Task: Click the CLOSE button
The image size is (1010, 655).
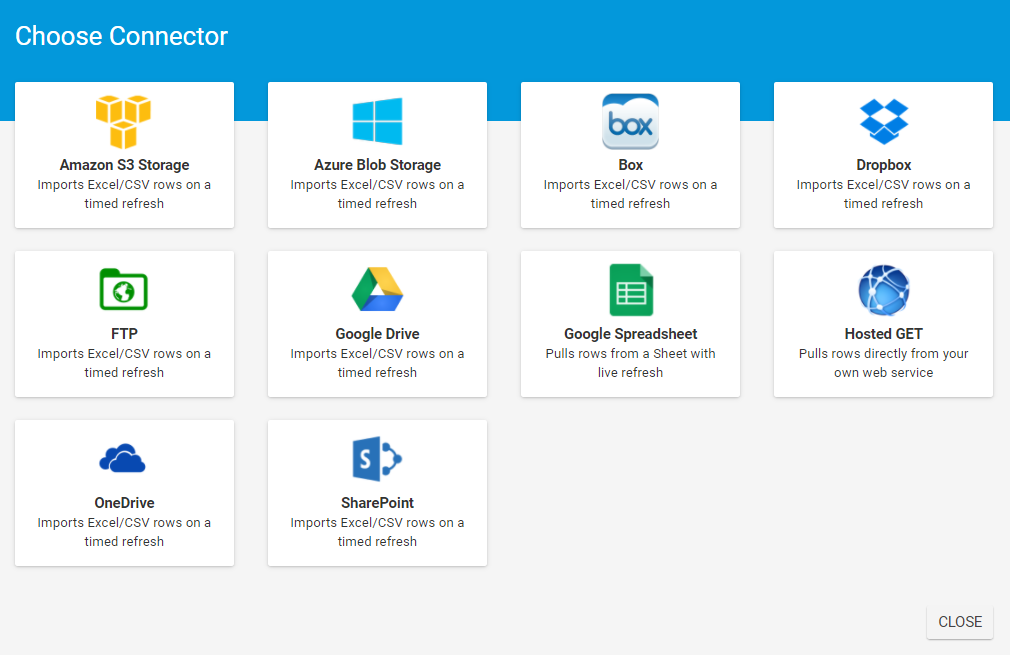Action: coord(960,622)
